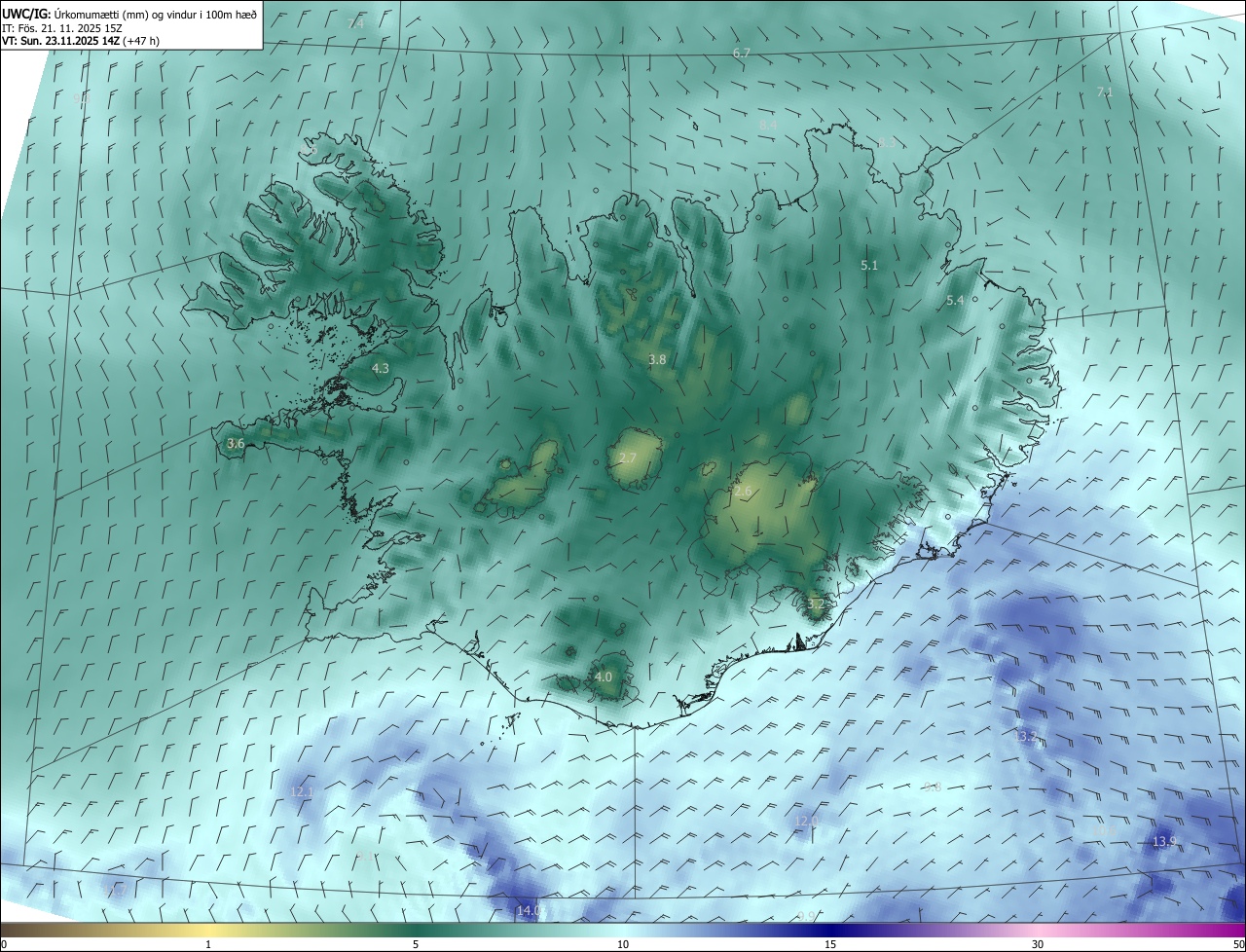This screenshot has width=1246, height=952.
Task: Click the 7.1 value label
Action: (x=1105, y=92)
